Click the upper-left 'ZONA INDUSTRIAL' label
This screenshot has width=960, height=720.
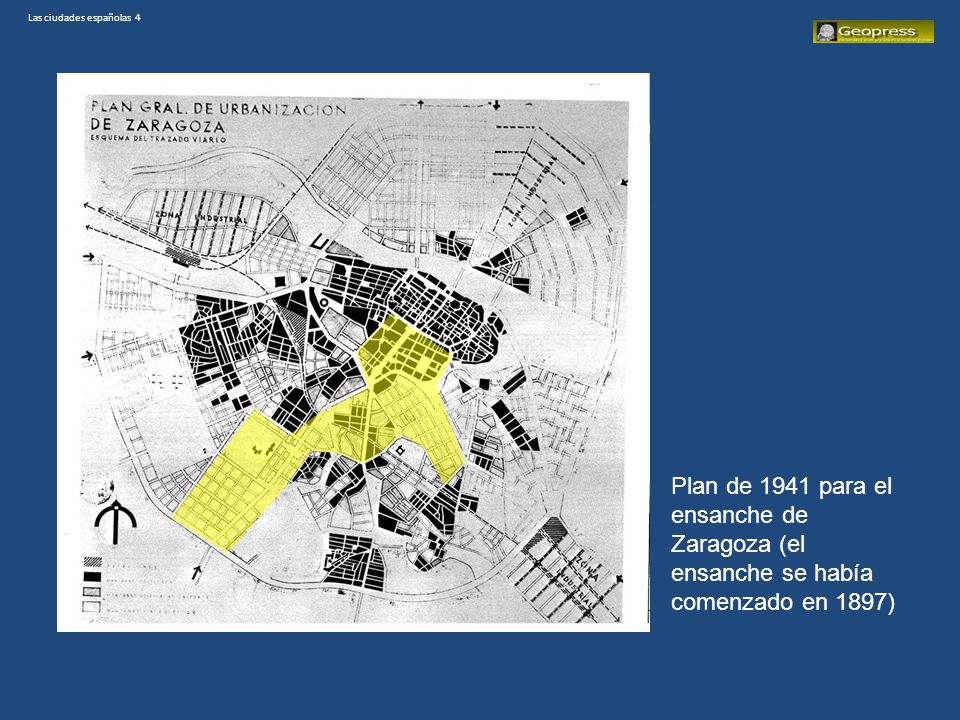click(x=201, y=217)
